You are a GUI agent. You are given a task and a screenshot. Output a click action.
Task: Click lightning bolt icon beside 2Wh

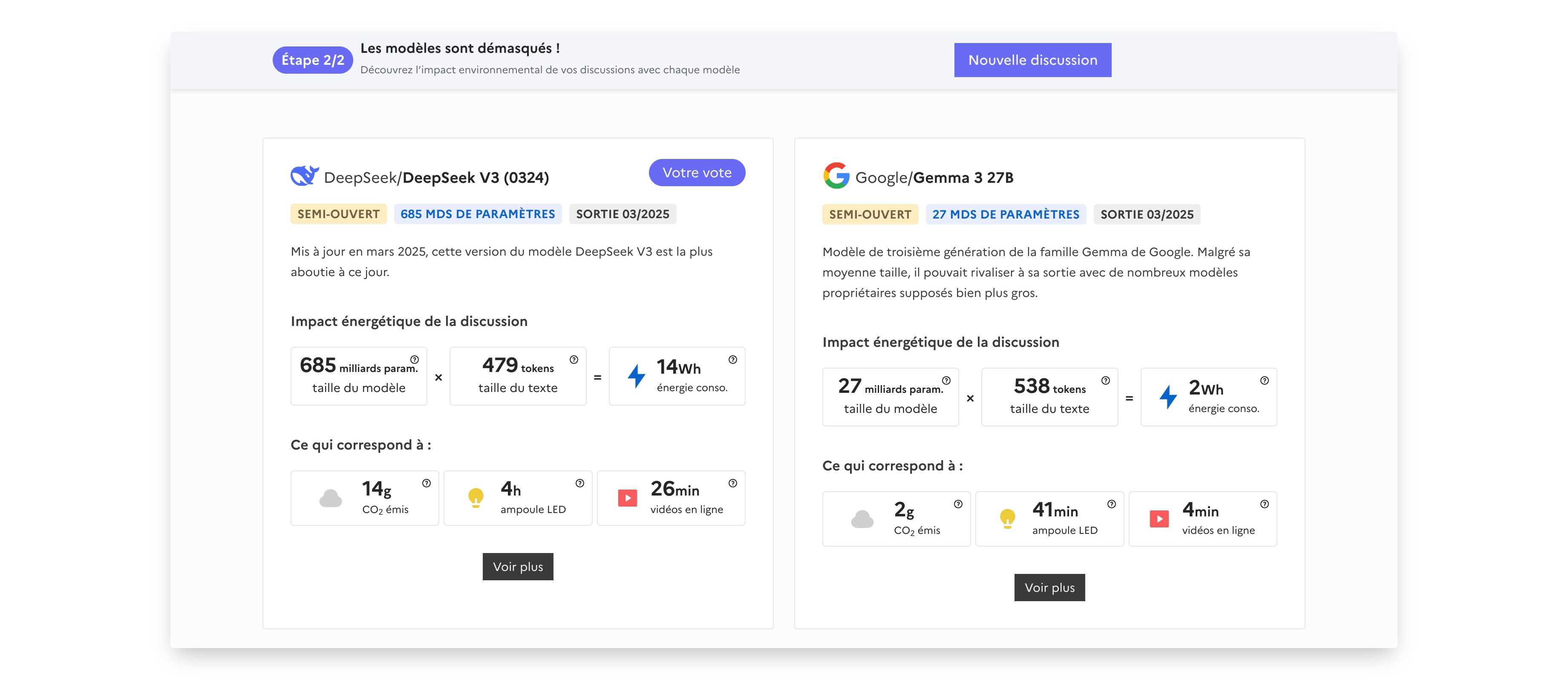click(1167, 396)
